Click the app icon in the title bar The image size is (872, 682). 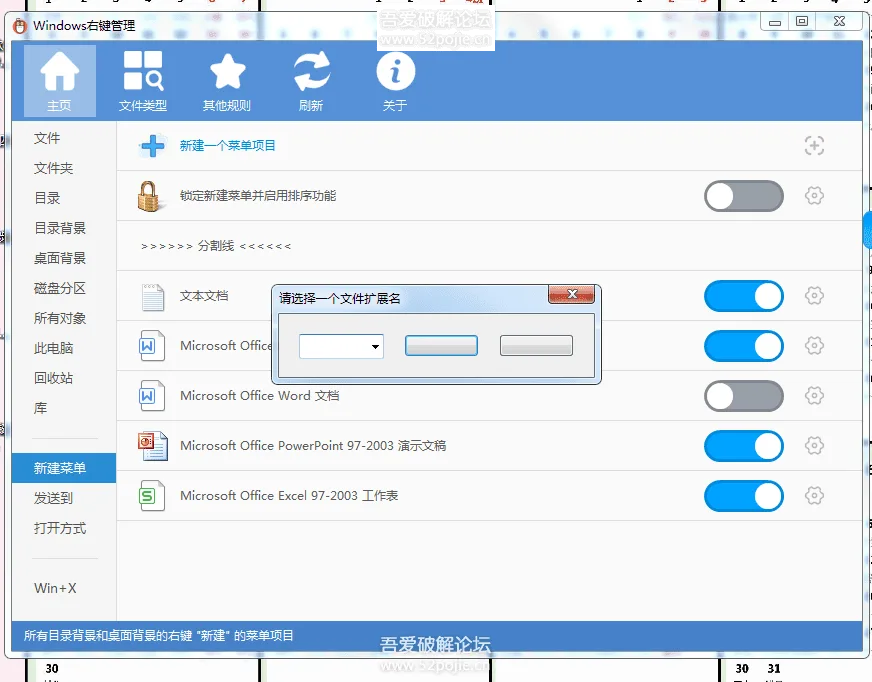[20, 26]
